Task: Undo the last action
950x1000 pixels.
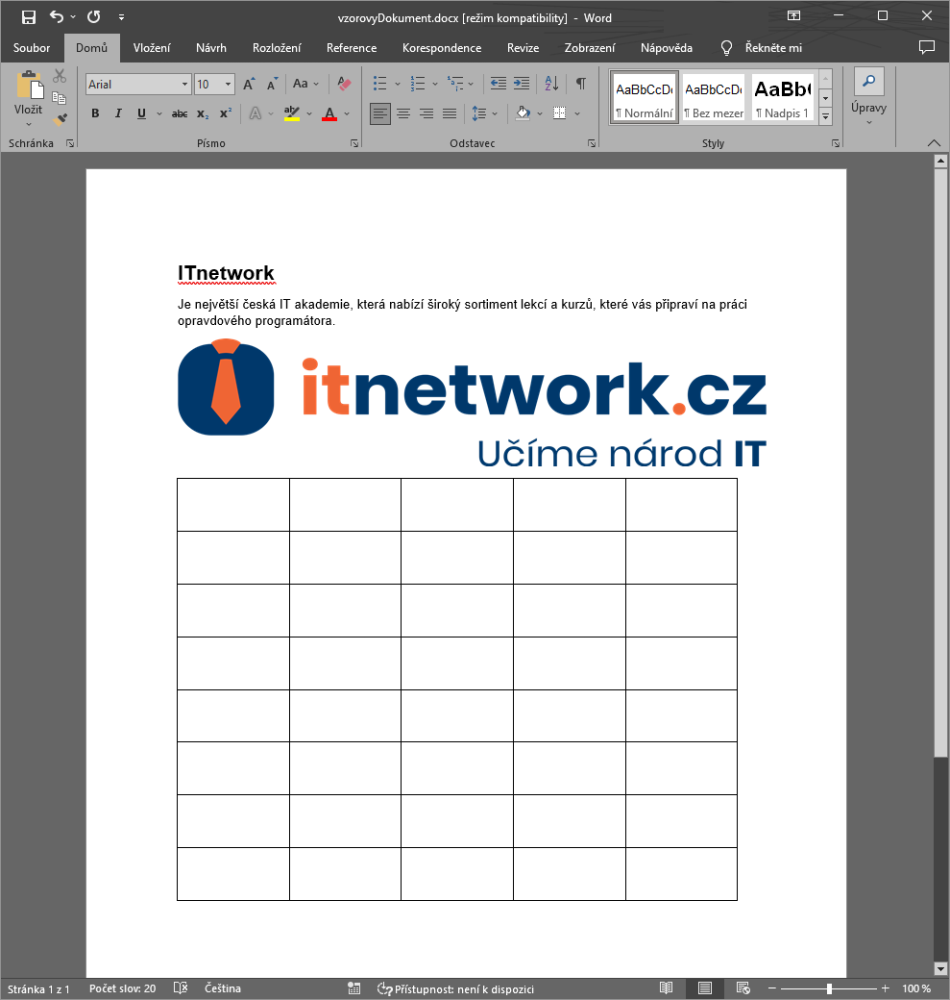Action: point(57,17)
